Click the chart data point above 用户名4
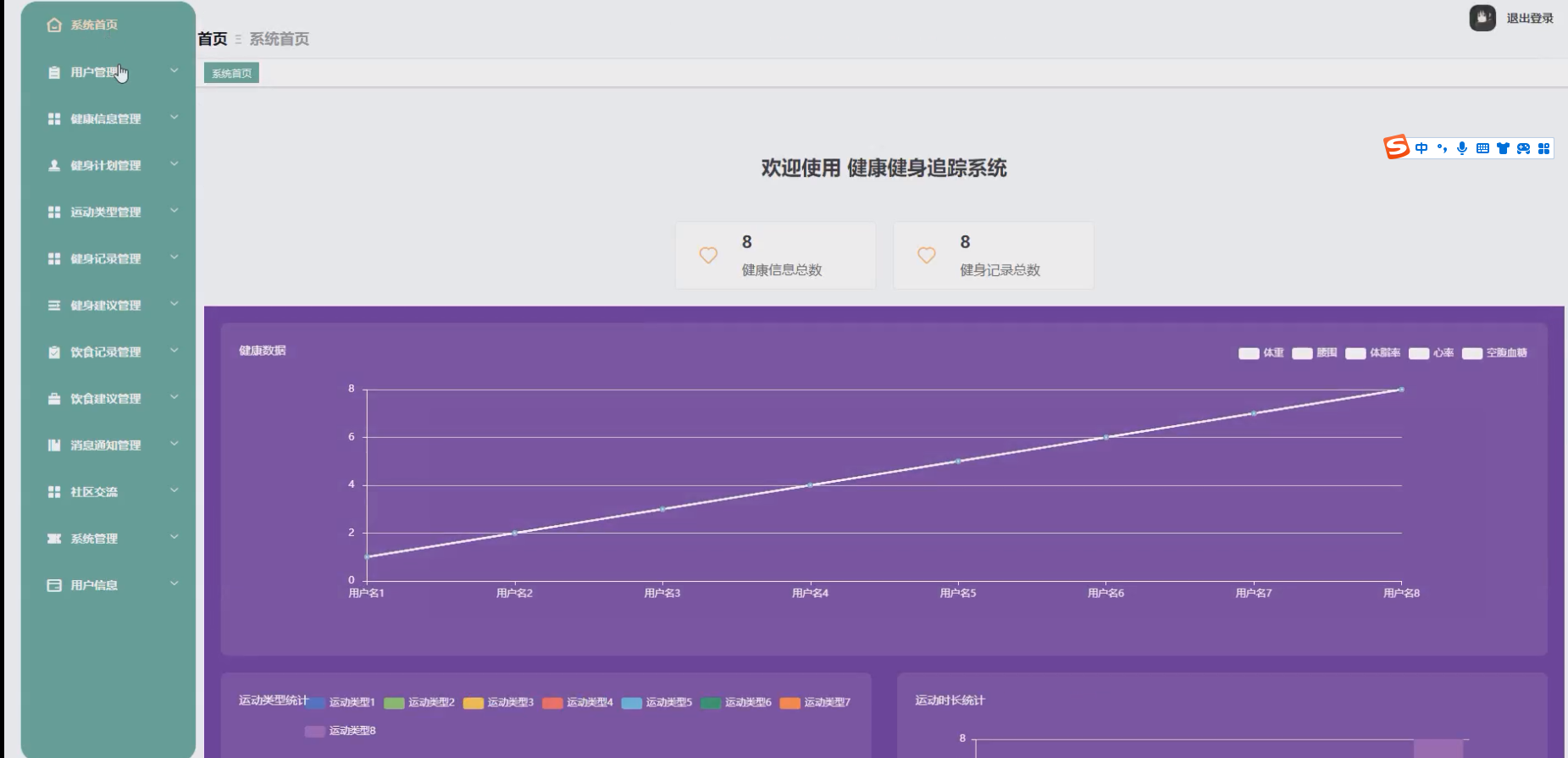Viewport: 1568px width, 758px height. pyautogui.click(x=811, y=485)
